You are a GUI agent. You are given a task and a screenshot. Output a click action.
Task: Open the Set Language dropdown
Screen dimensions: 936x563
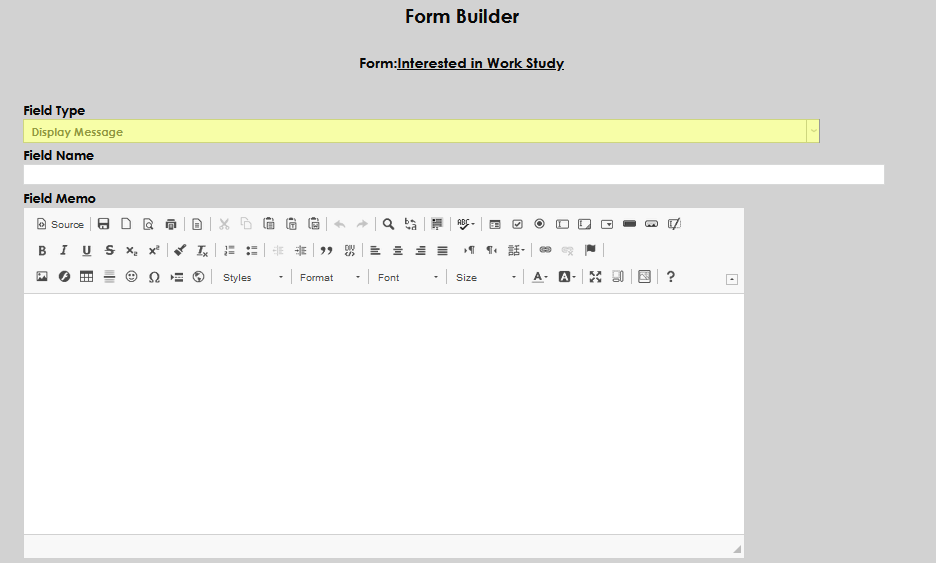tap(516, 250)
